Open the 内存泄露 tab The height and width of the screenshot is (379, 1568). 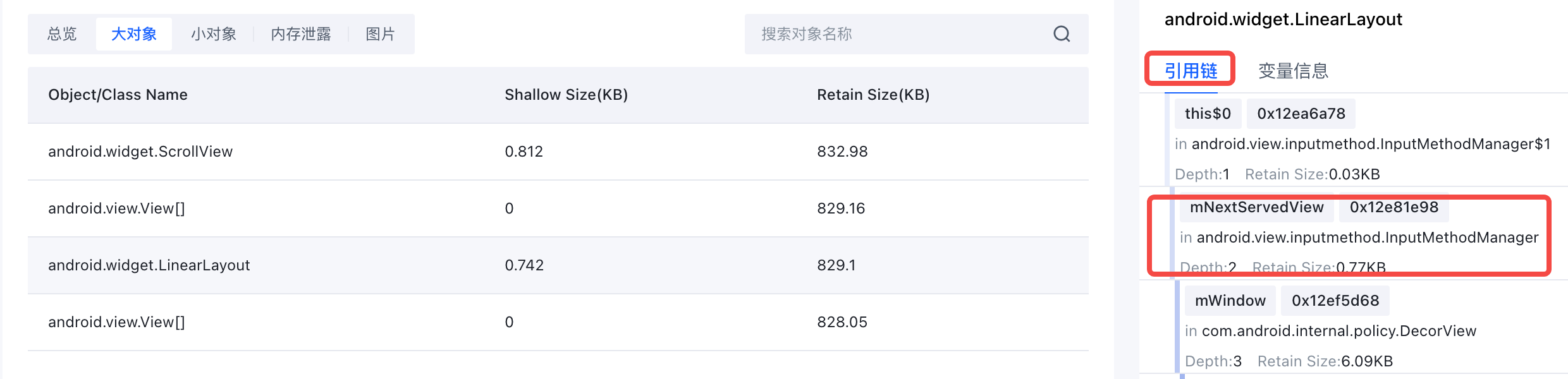pos(301,34)
